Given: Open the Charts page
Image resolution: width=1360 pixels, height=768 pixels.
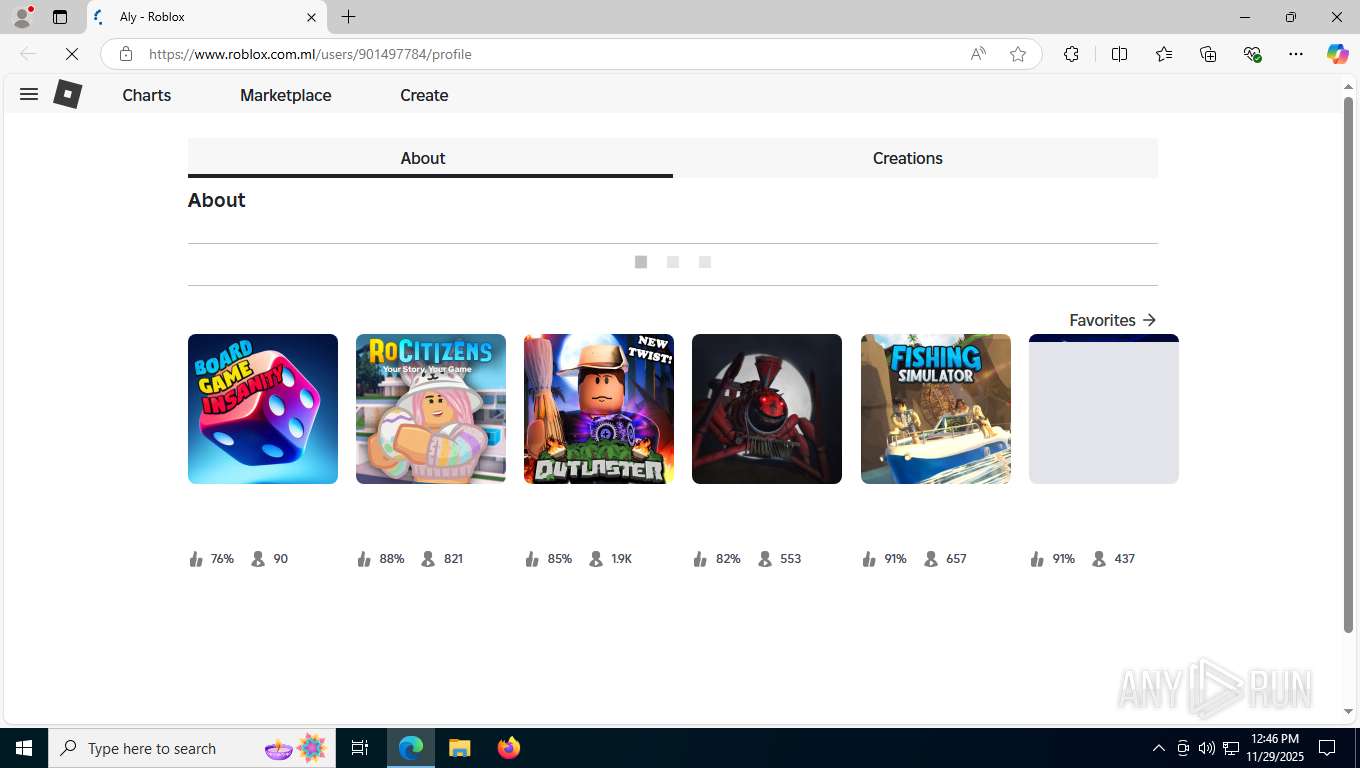Looking at the screenshot, I should [147, 95].
